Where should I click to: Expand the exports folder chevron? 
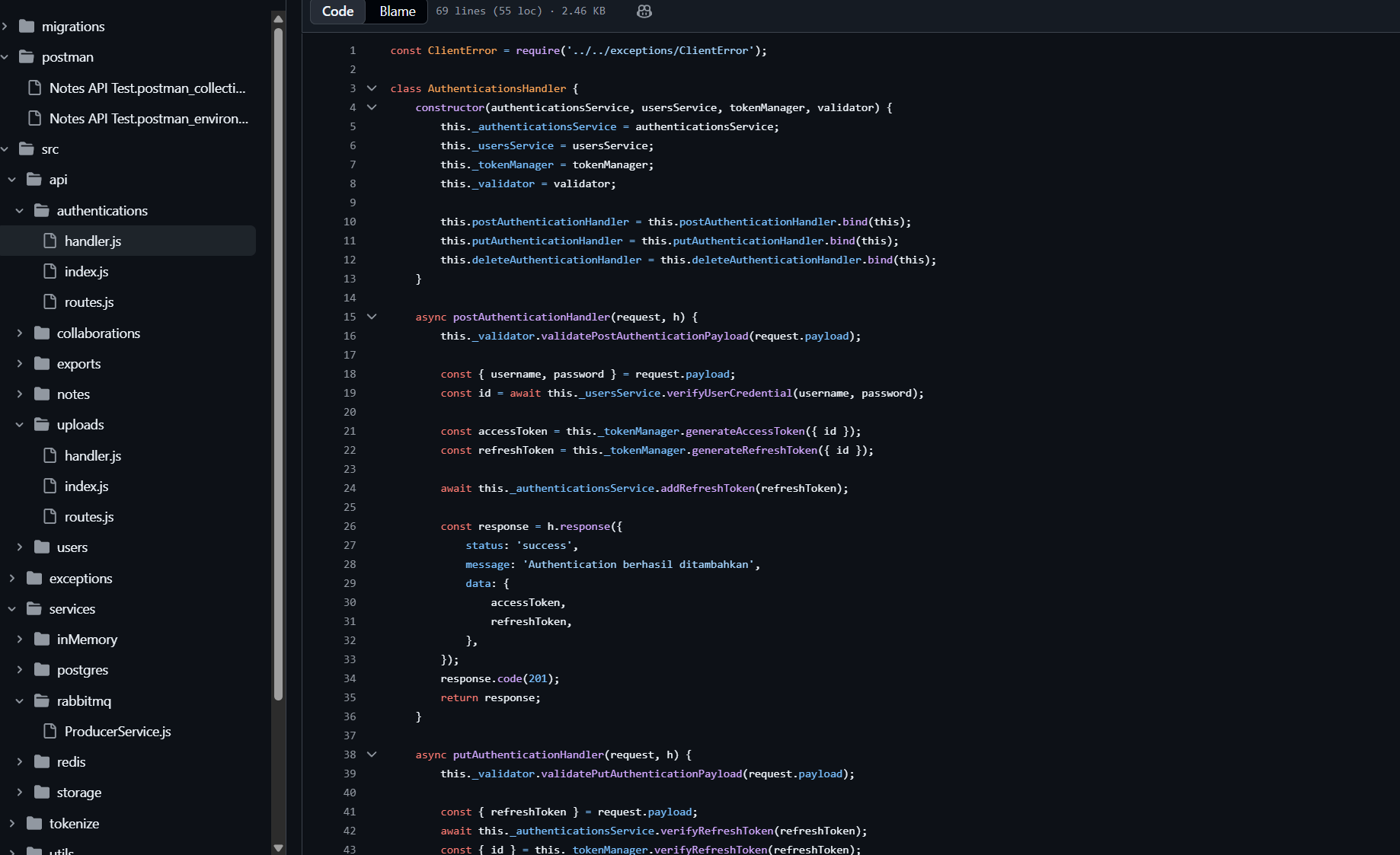(x=20, y=364)
